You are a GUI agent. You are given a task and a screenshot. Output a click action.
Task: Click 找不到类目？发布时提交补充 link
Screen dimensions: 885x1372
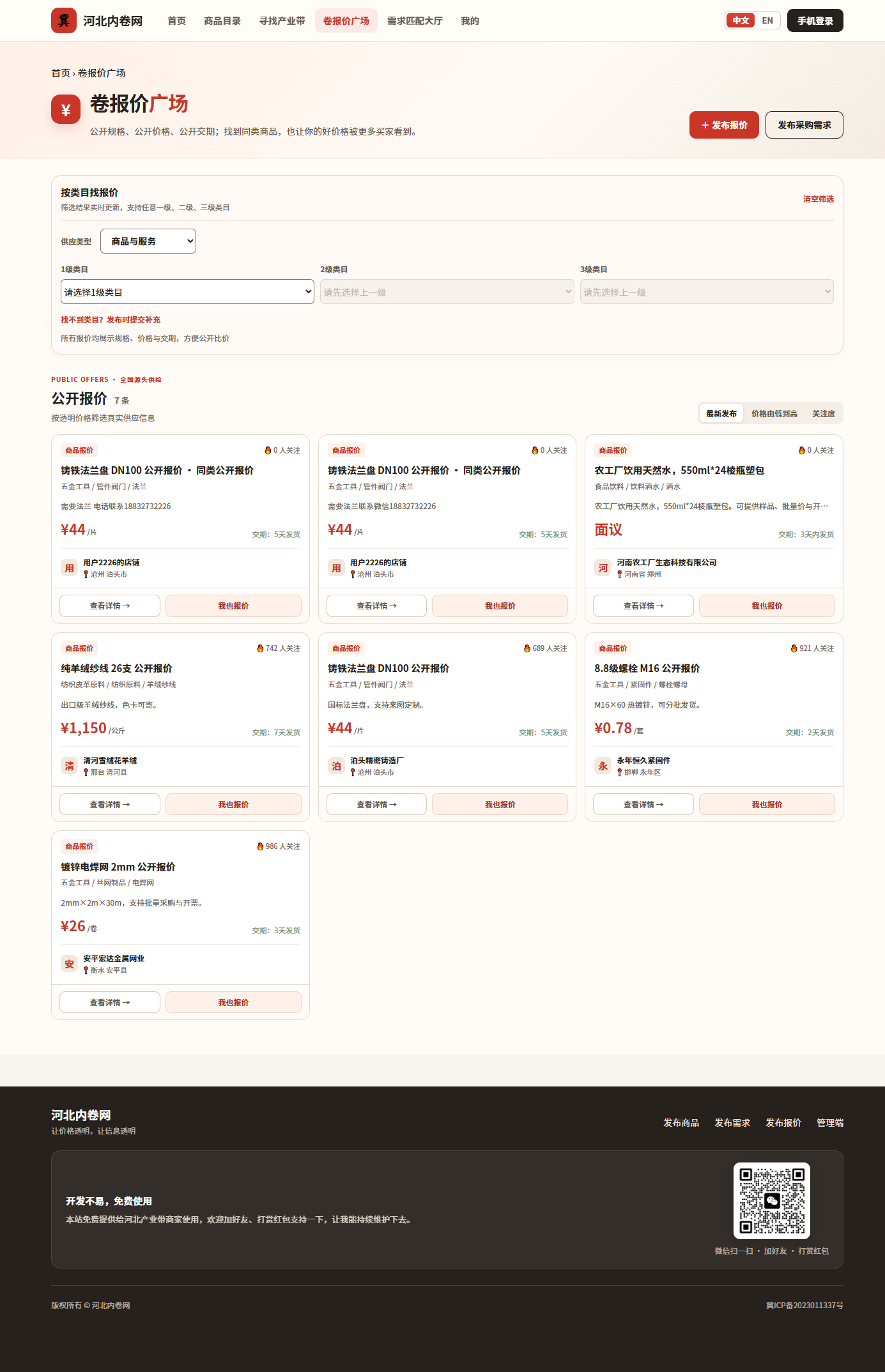coord(111,319)
